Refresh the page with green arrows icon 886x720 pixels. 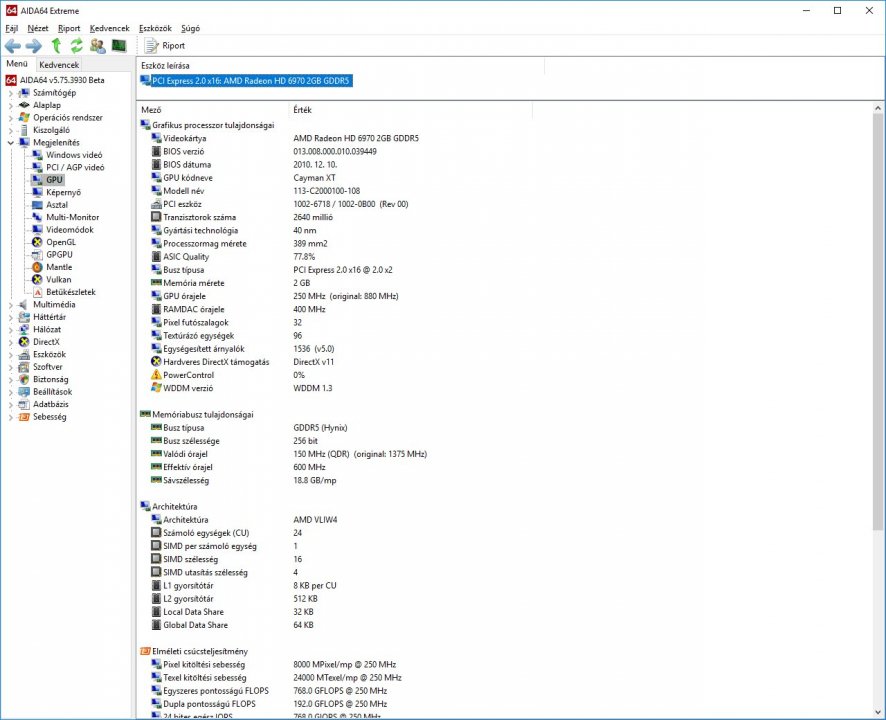point(76,46)
